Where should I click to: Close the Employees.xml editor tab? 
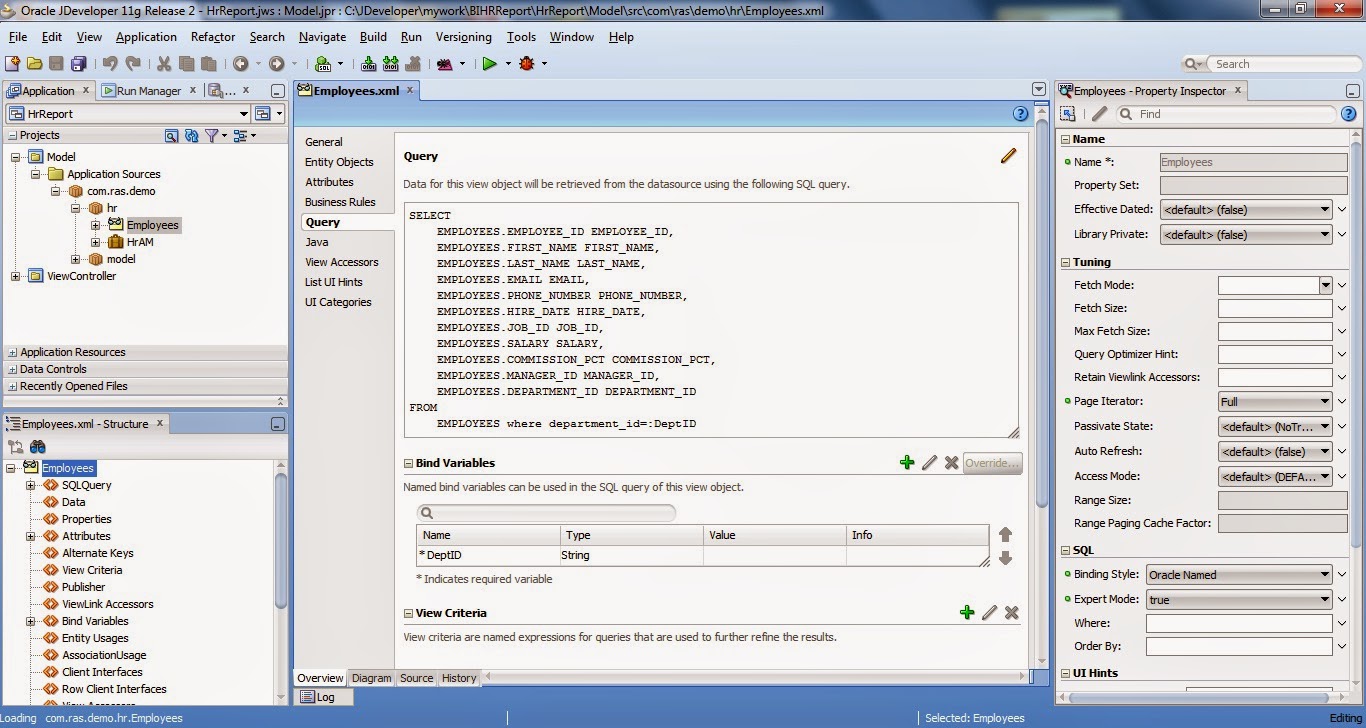point(409,91)
